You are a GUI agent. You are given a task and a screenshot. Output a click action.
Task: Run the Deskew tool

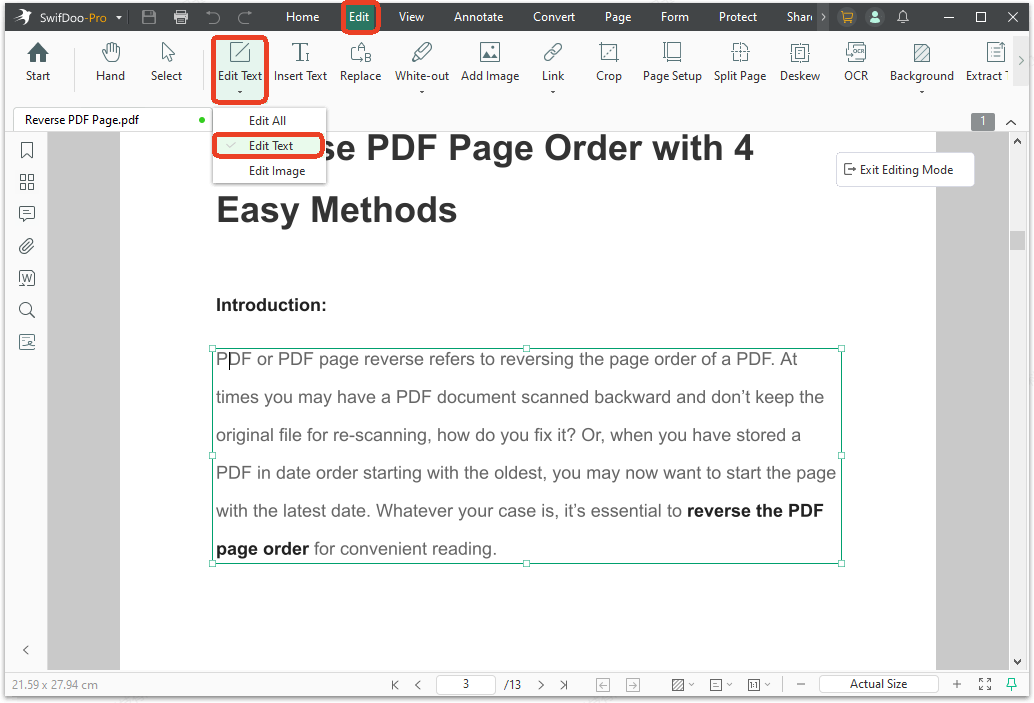click(x=800, y=62)
